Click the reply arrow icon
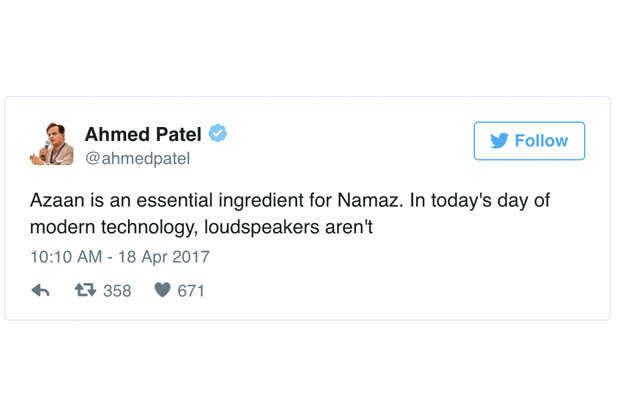The height and width of the screenshot is (400, 620). 40,291
